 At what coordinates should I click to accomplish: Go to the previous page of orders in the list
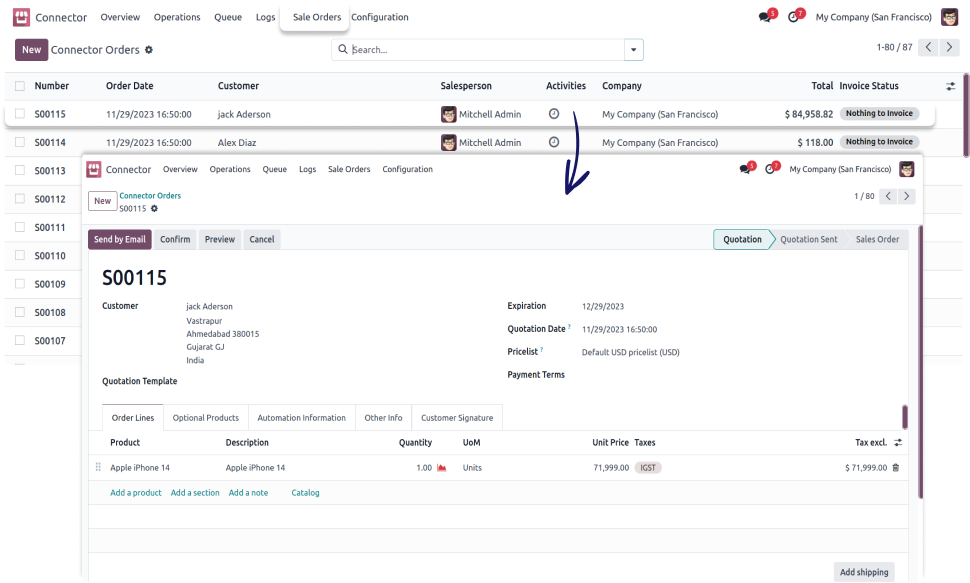pos(928,47)
